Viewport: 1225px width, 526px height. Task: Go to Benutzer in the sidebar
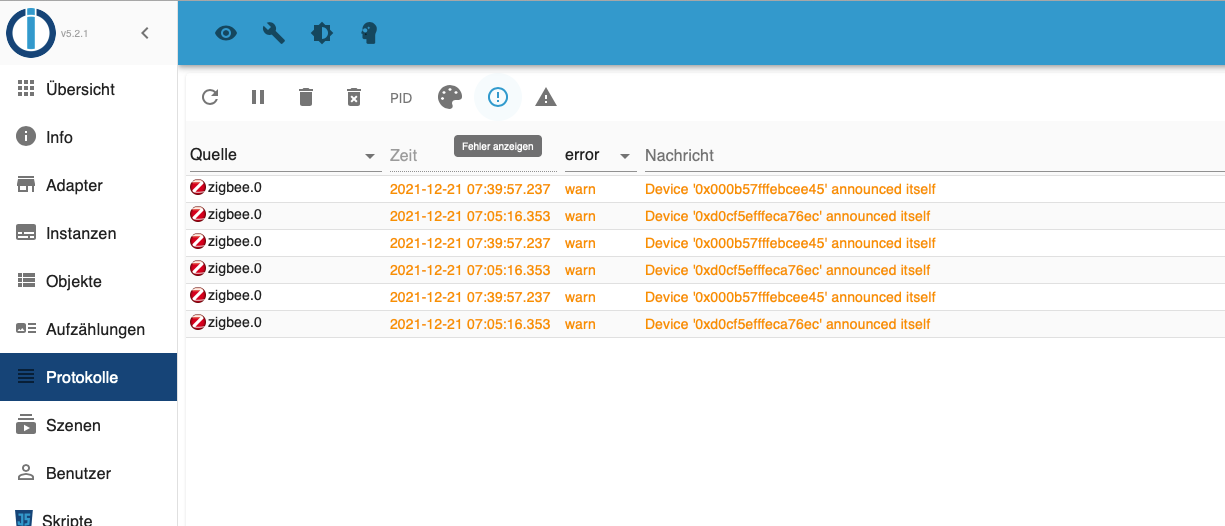(x=88, y=473)
